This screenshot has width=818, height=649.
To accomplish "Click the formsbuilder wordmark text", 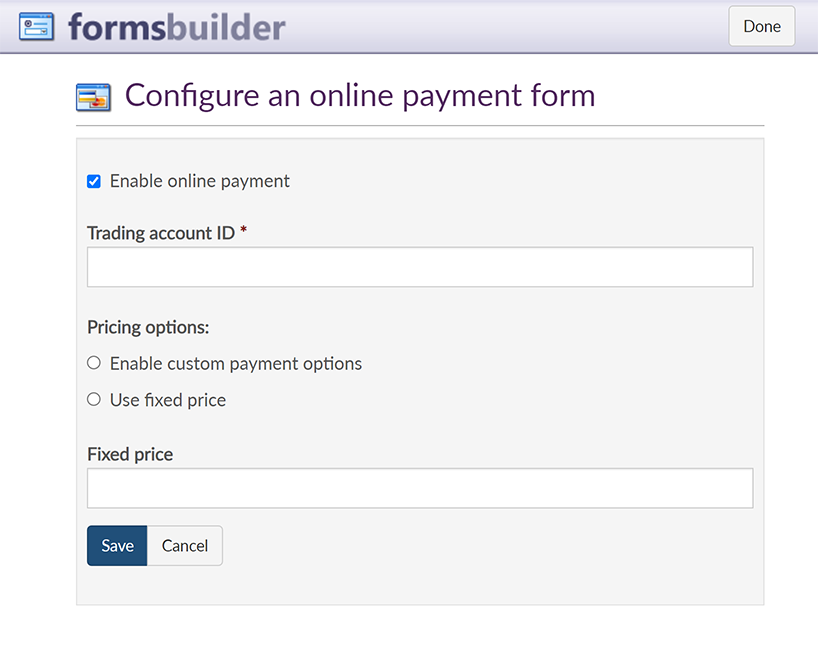I will pyautogui.click(x=177, y=27).
